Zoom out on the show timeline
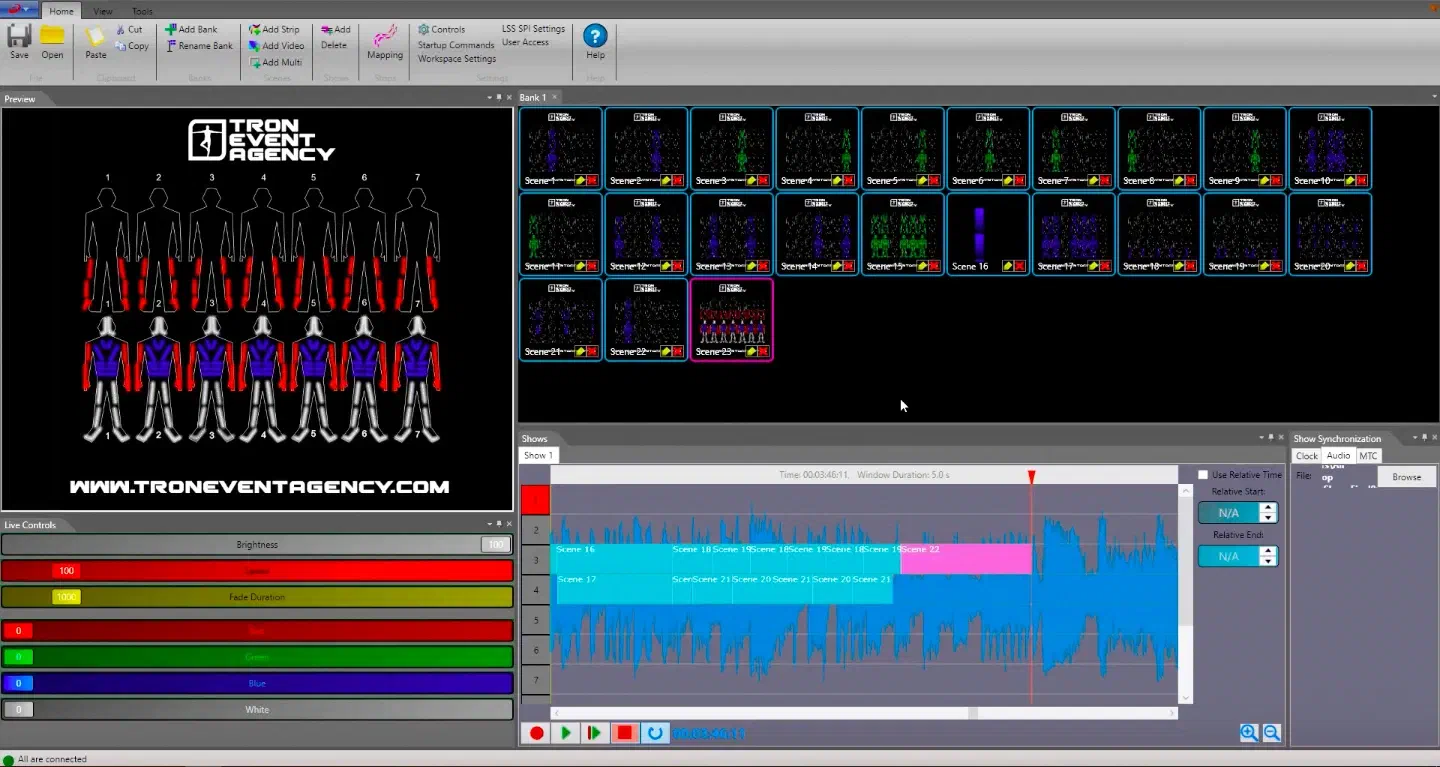Viewport: 1440px width, 767px height. 1272,733
